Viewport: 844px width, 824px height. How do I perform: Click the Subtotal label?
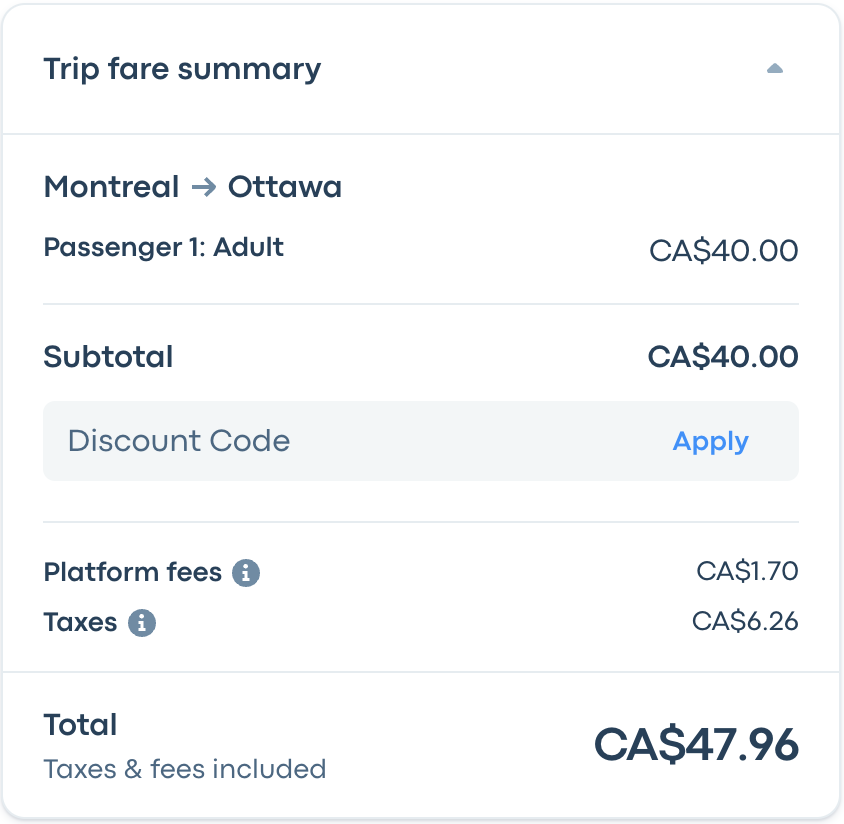108,357
